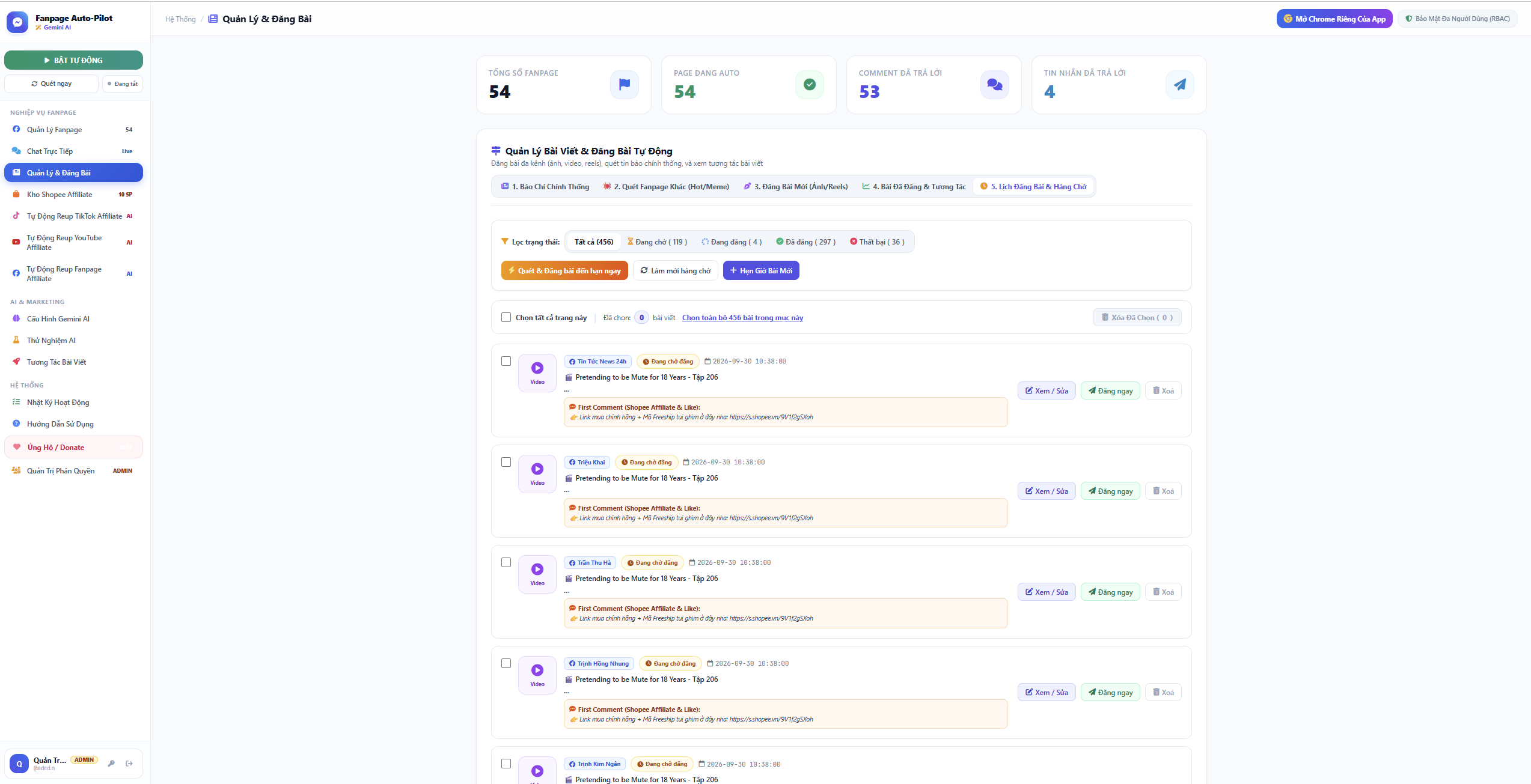Open Tương Tác Bài Viết in the sidebar
The height and width of the screenshot is (784, 1531).
pyautogui.click(x=73, y=362)
